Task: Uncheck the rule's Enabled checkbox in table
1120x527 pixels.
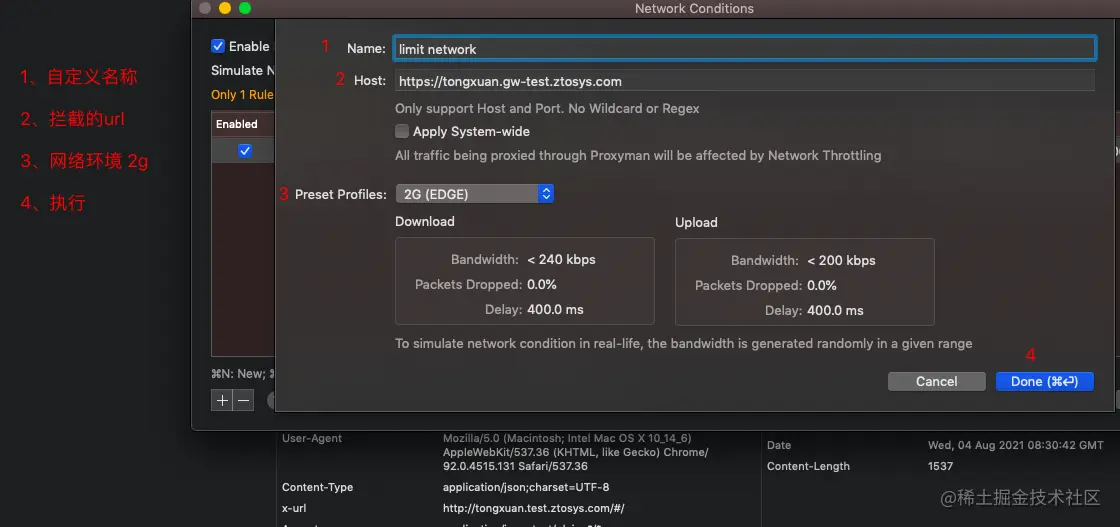Action: pyautogui.click(x=245, y=151)
